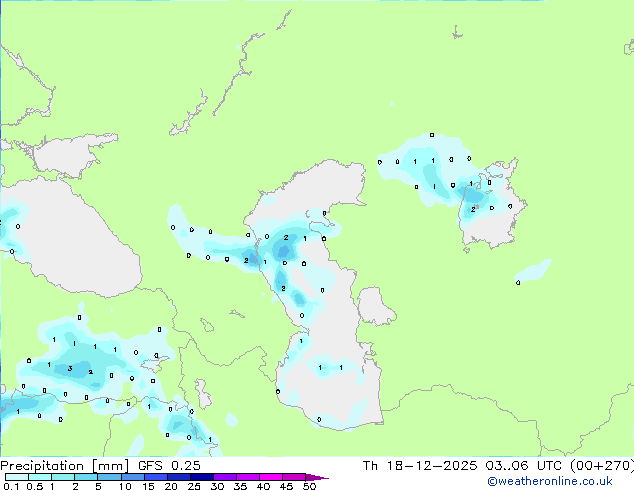
Task: Click the 45–50 mm legend color swatch
Action: point(294,477)
